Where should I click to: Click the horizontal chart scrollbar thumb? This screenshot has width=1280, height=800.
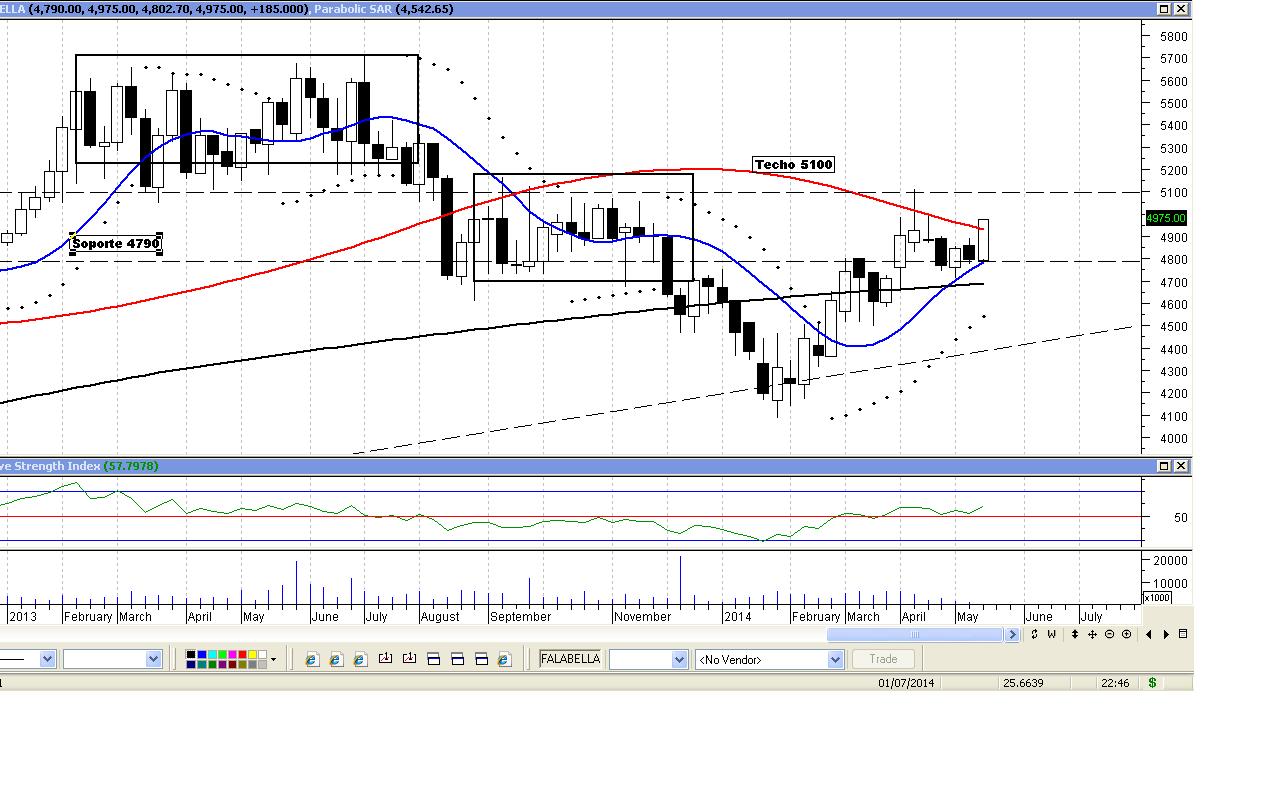coord(915,634)
